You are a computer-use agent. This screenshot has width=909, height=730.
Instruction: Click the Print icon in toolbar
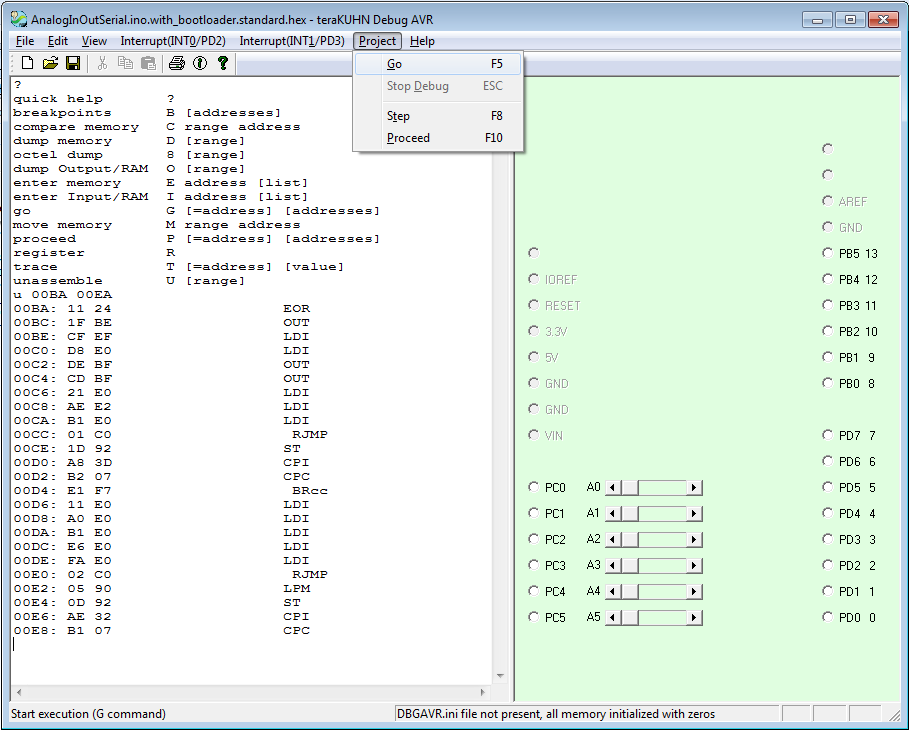[177, 63]
